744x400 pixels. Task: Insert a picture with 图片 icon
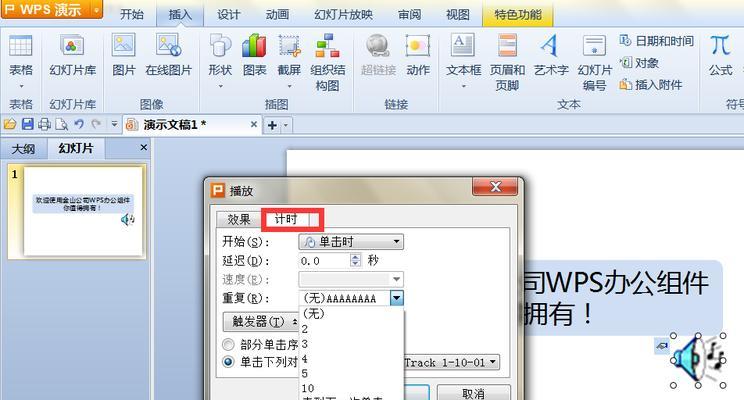click(124, 46)
